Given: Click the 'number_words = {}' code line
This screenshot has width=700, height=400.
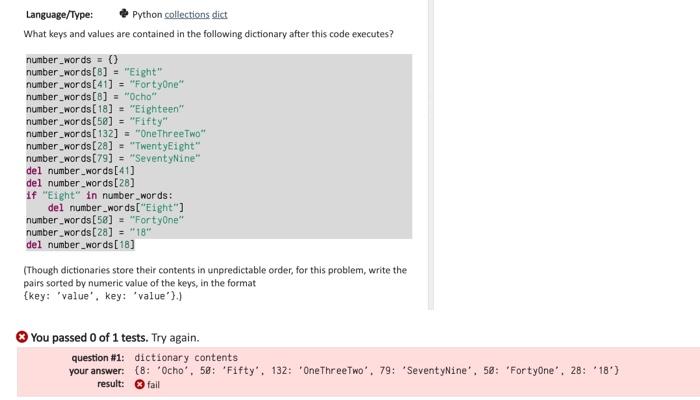Looking at the screenshot, I should click(72, 60).
